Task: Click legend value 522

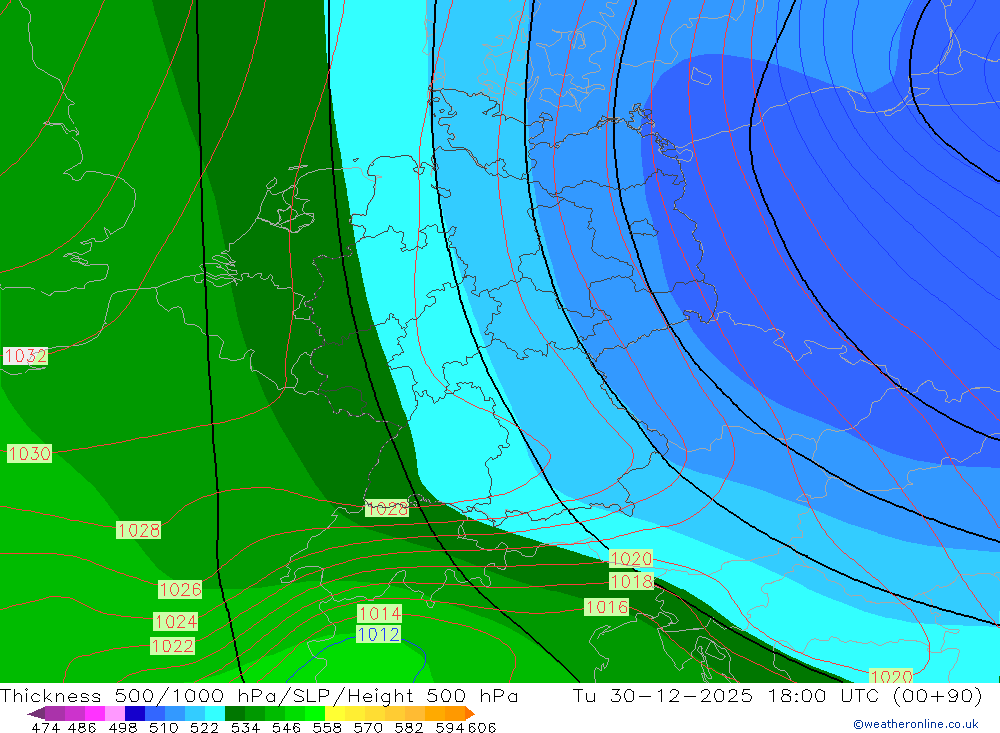Action: [x=204, y=727]
